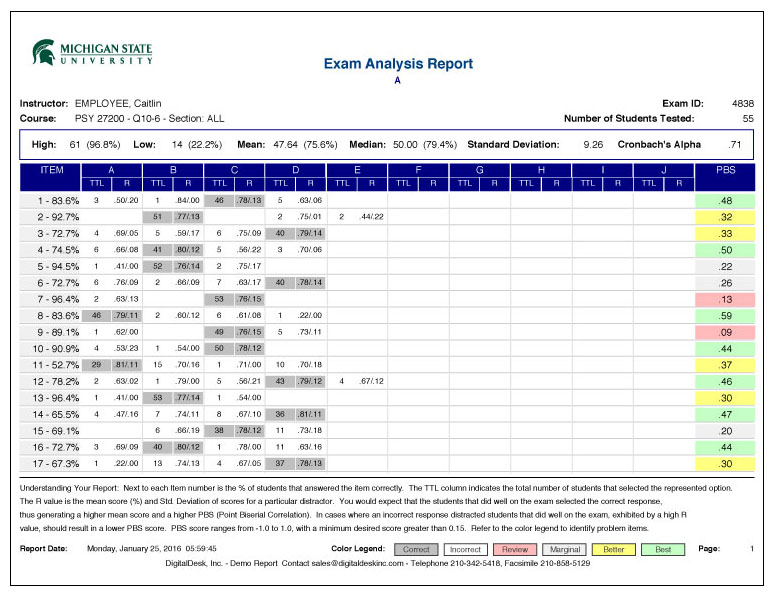Click the Exam Analysis Report title
The width and height of the screenshot is (773, 598).
(x=398, y=64)
